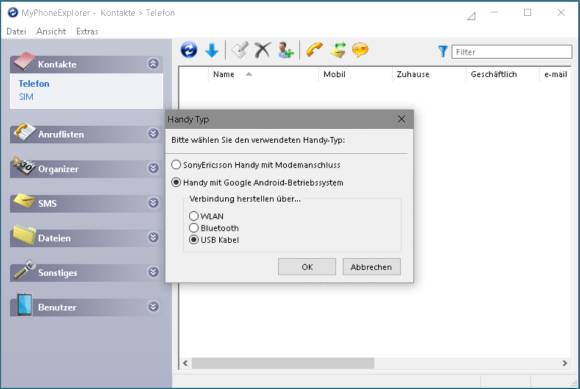580x389 pixels.
Task: Click the Anruflisten phone icon
Action: tap(24, 132)
